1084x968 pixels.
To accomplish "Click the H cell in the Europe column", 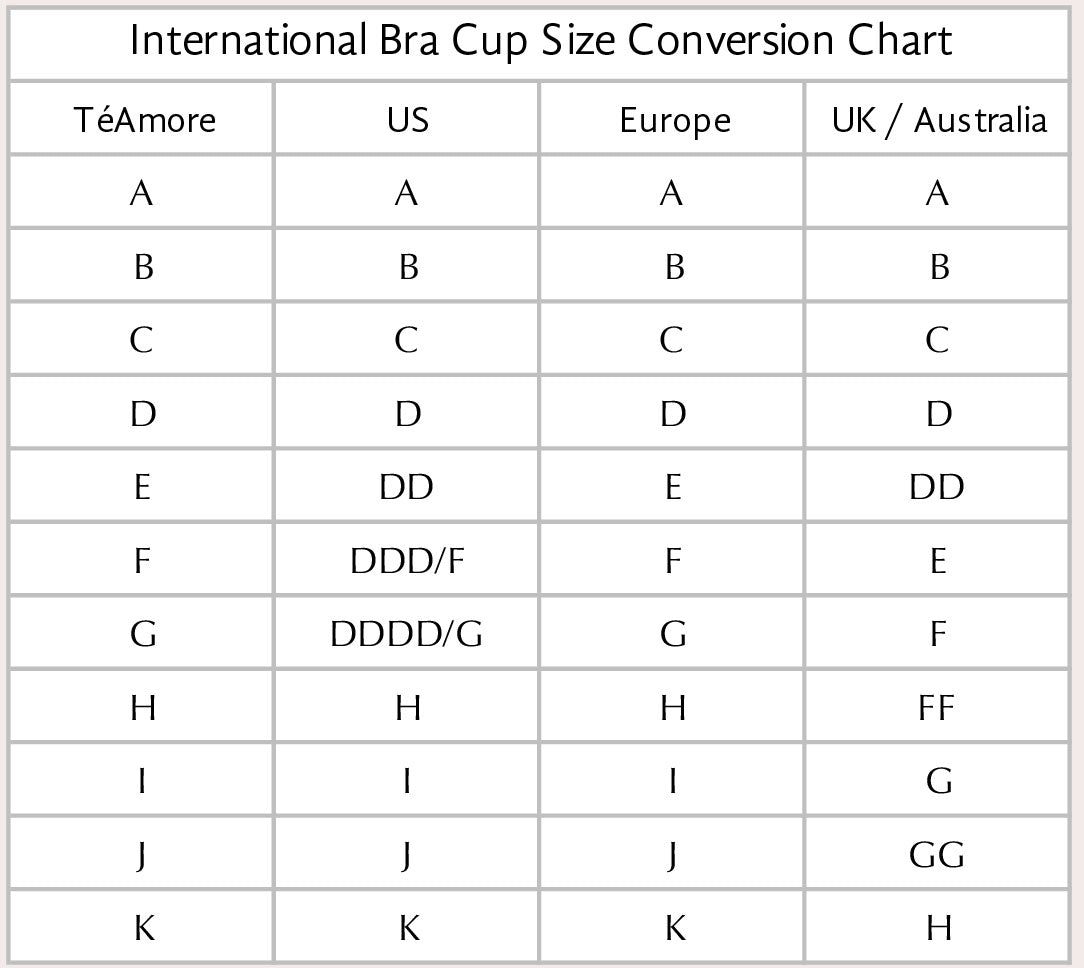I will tap(673, 708).
